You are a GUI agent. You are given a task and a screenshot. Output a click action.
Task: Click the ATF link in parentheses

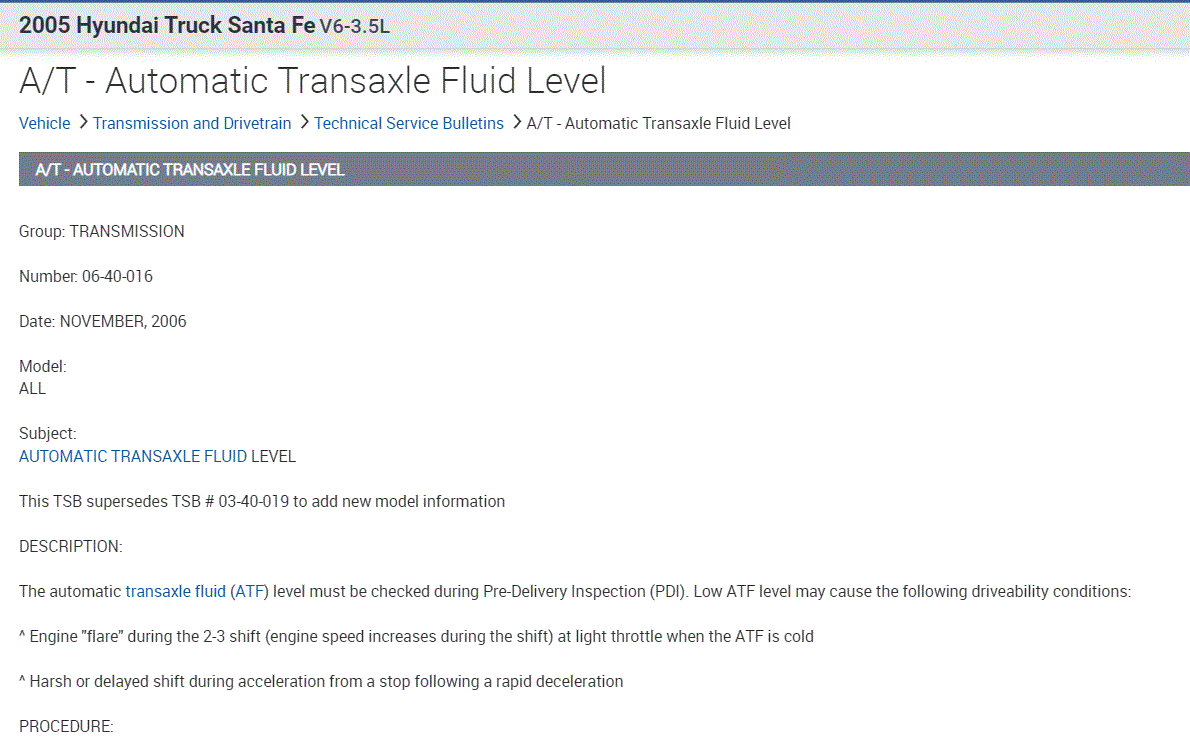coord(250,591)
